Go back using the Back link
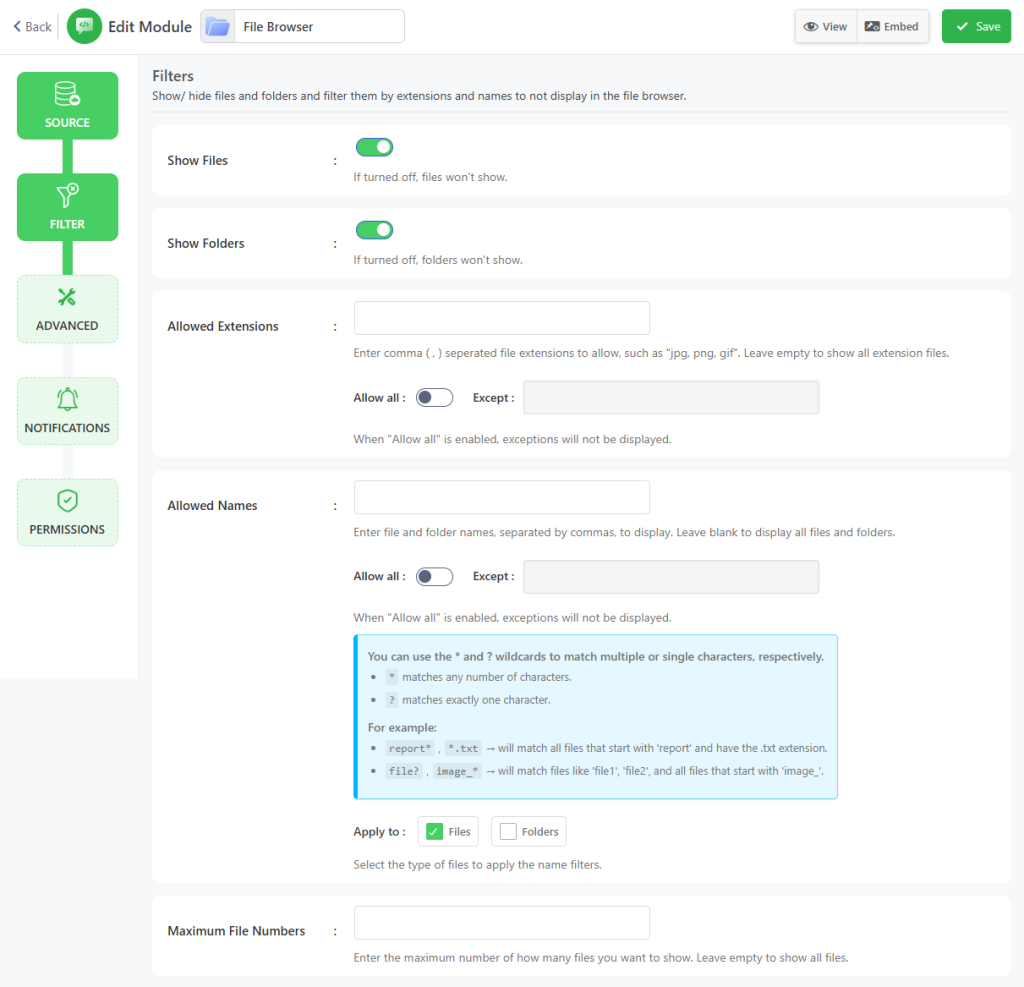The image size is (1024, 987). click(32, 27)
